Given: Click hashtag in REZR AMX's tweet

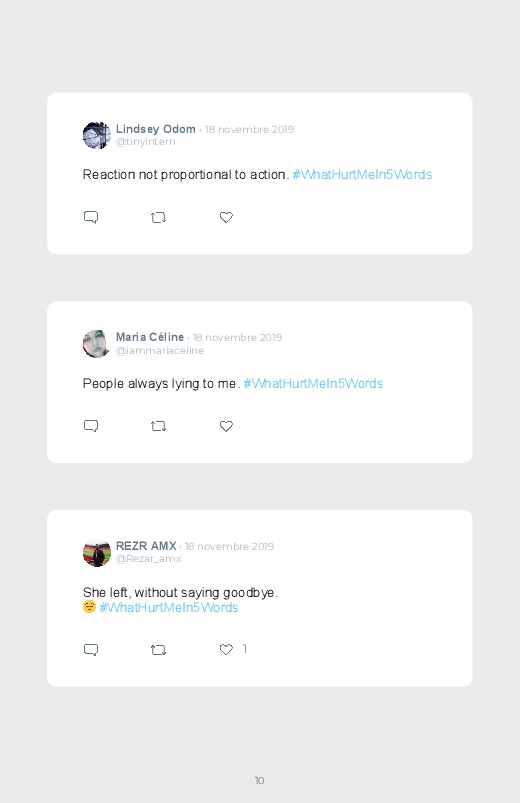Looking at the screenshot, I should tap(169, 607).
